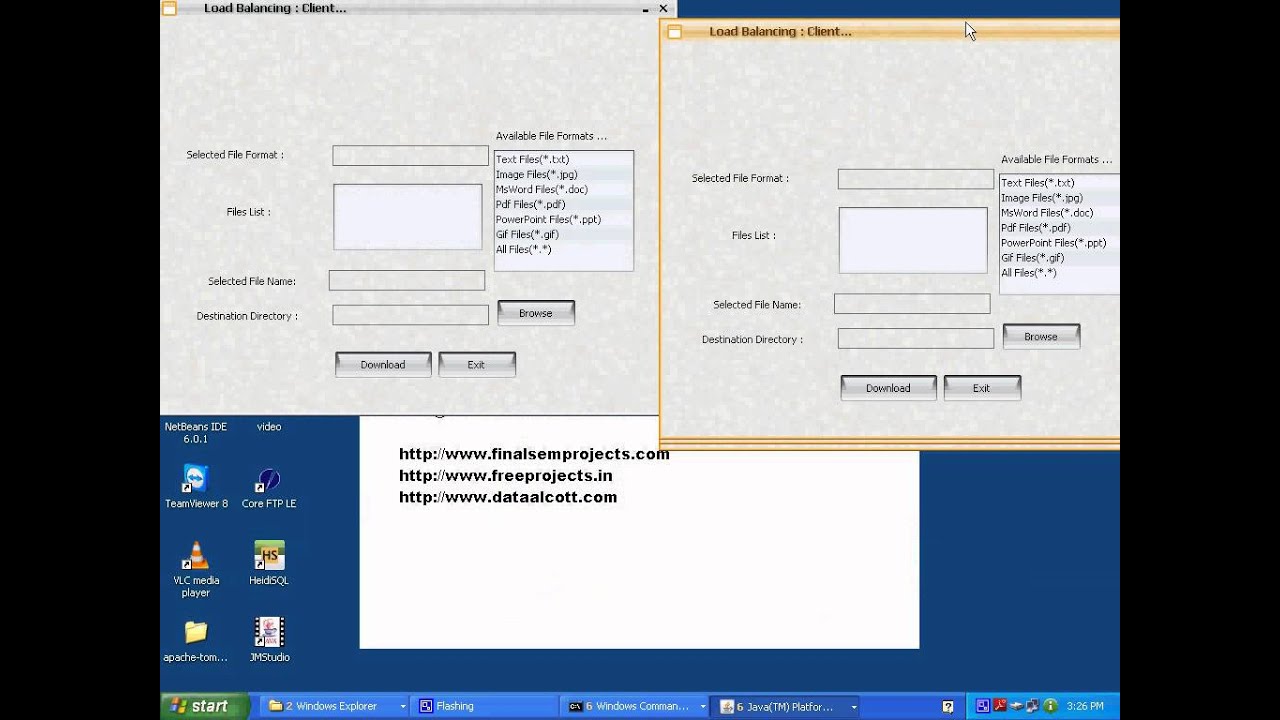Click http://www.finalsemprojects.com text

[x=534, y=454]
